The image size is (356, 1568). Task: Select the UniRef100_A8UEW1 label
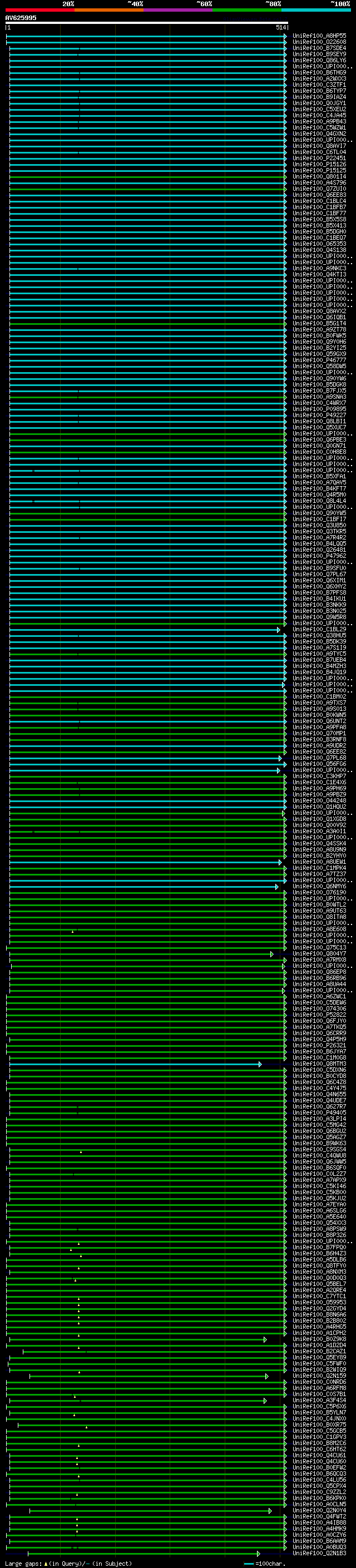click(x=319, y=862)
